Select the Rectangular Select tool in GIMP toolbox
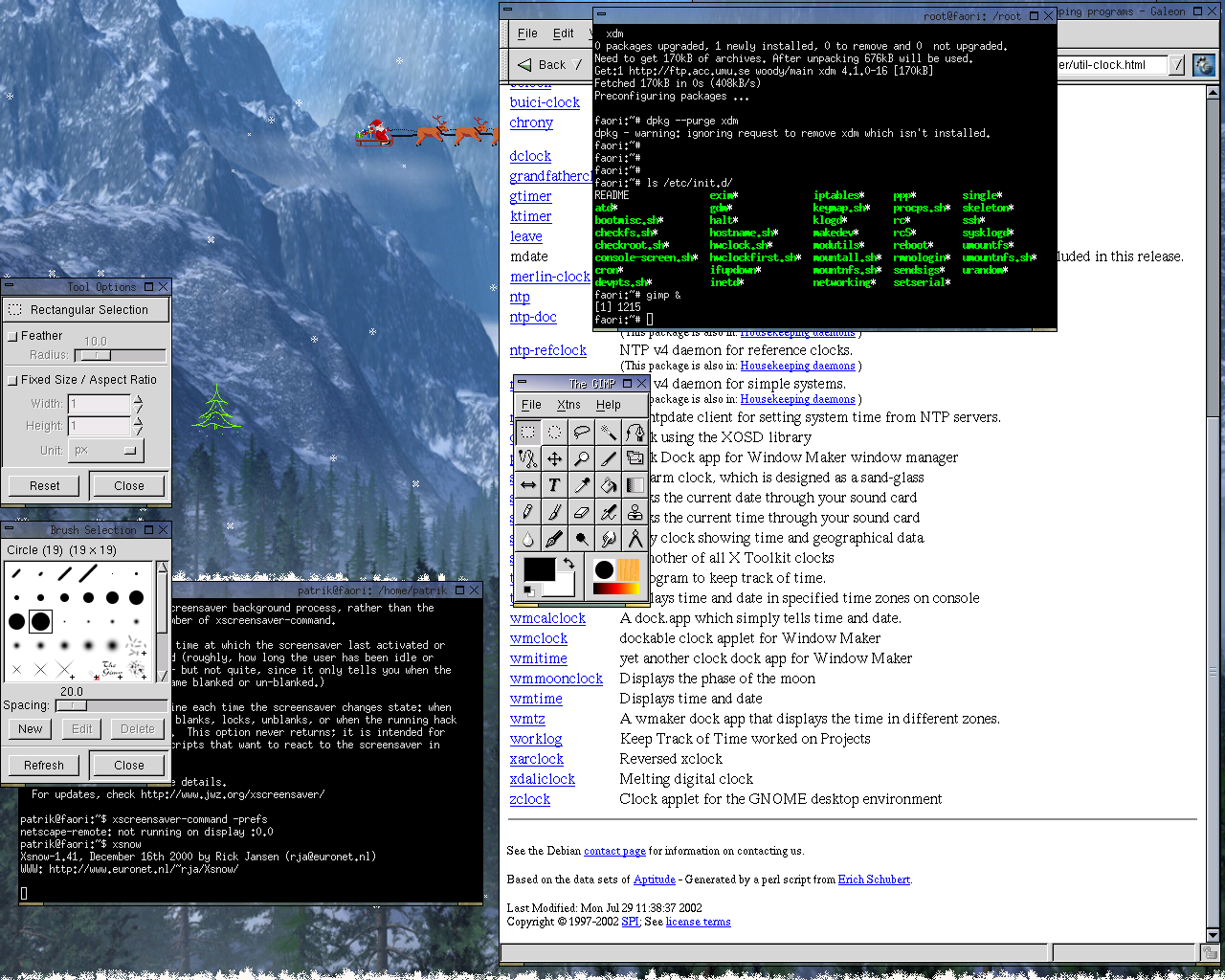 (x=528, y=432)
